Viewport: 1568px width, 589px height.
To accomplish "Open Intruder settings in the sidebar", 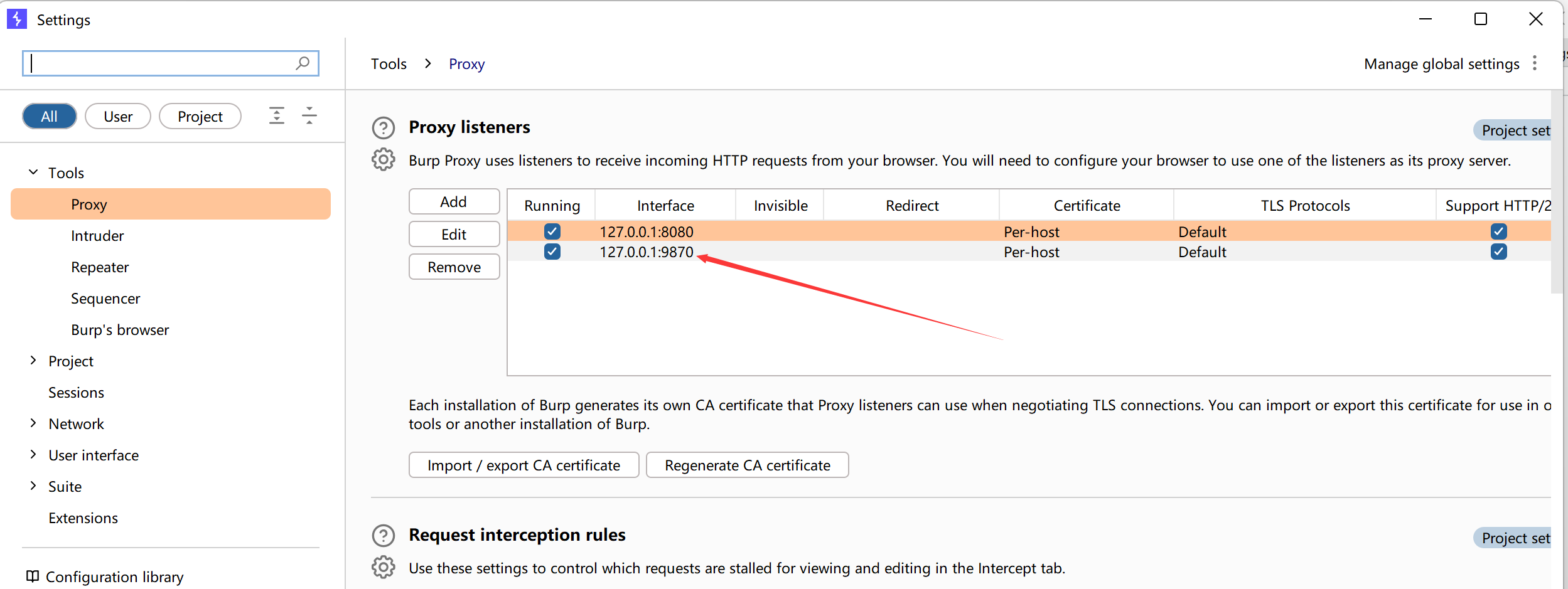I will pos(97,236).
